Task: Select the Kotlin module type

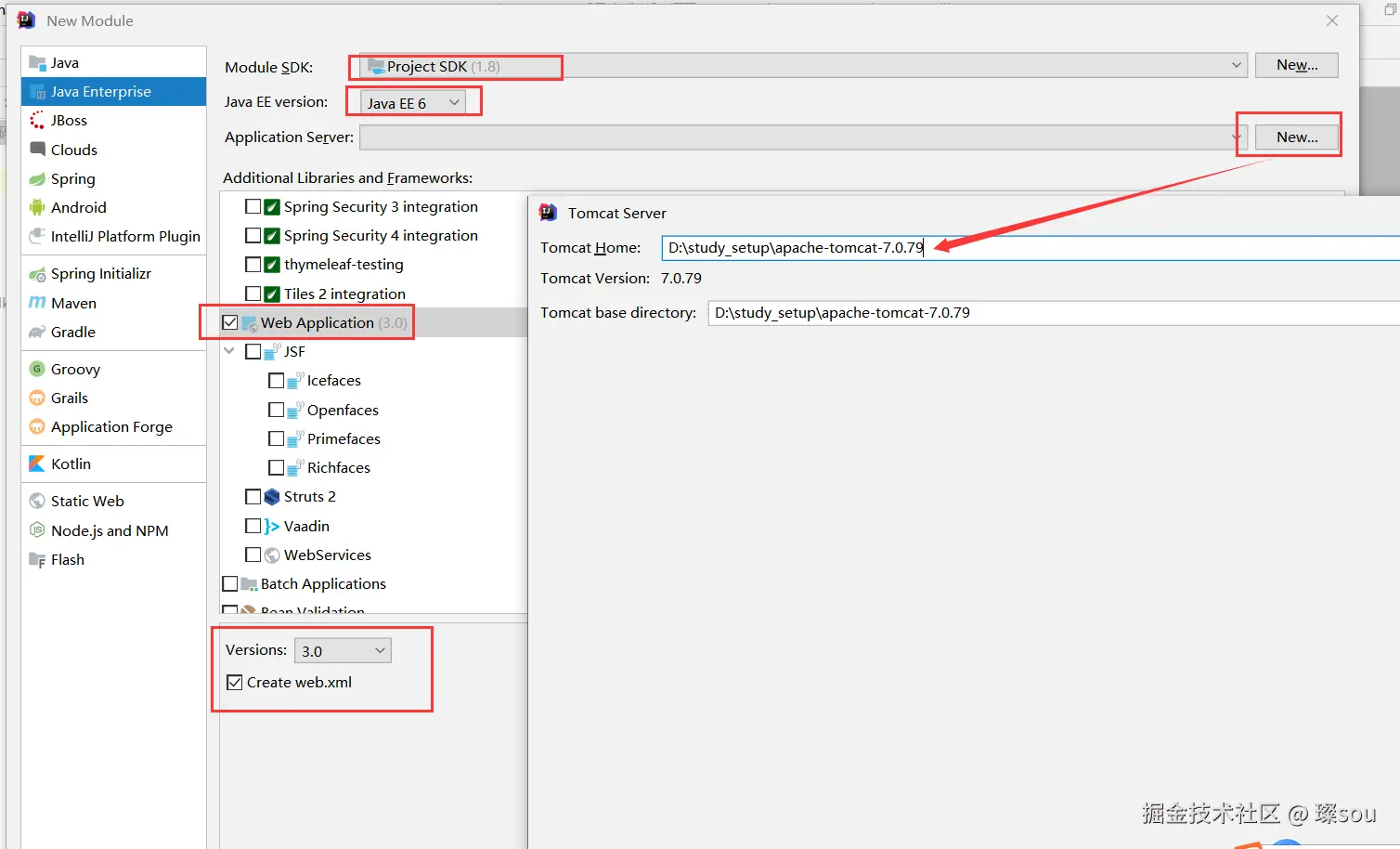Action: click(113, 464)
